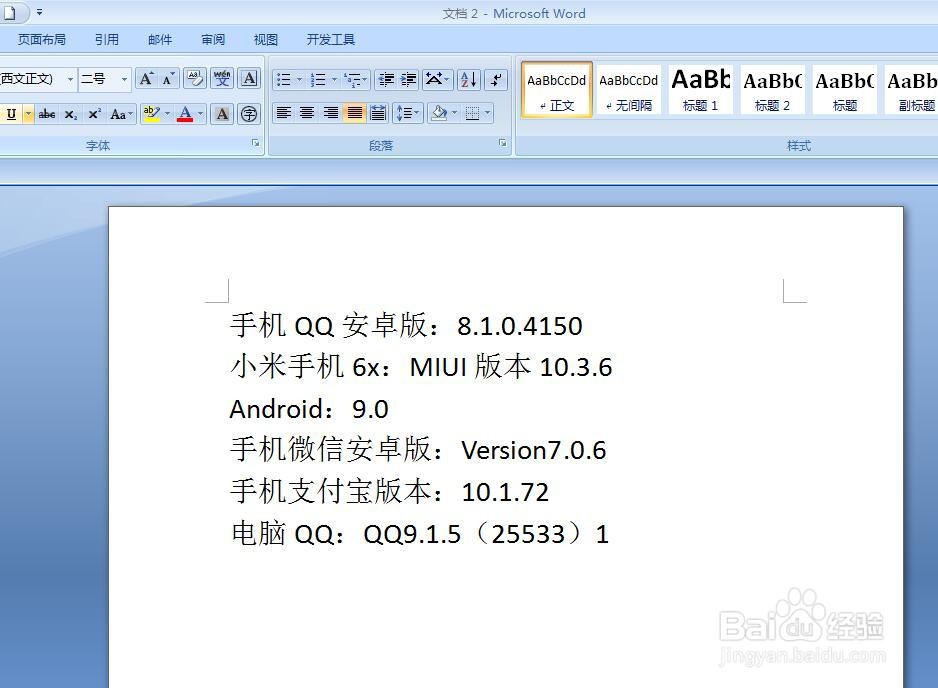Open the 引用 ribbon tab
Viewport: 938px width, 688px height.
[x=107, y=39]
